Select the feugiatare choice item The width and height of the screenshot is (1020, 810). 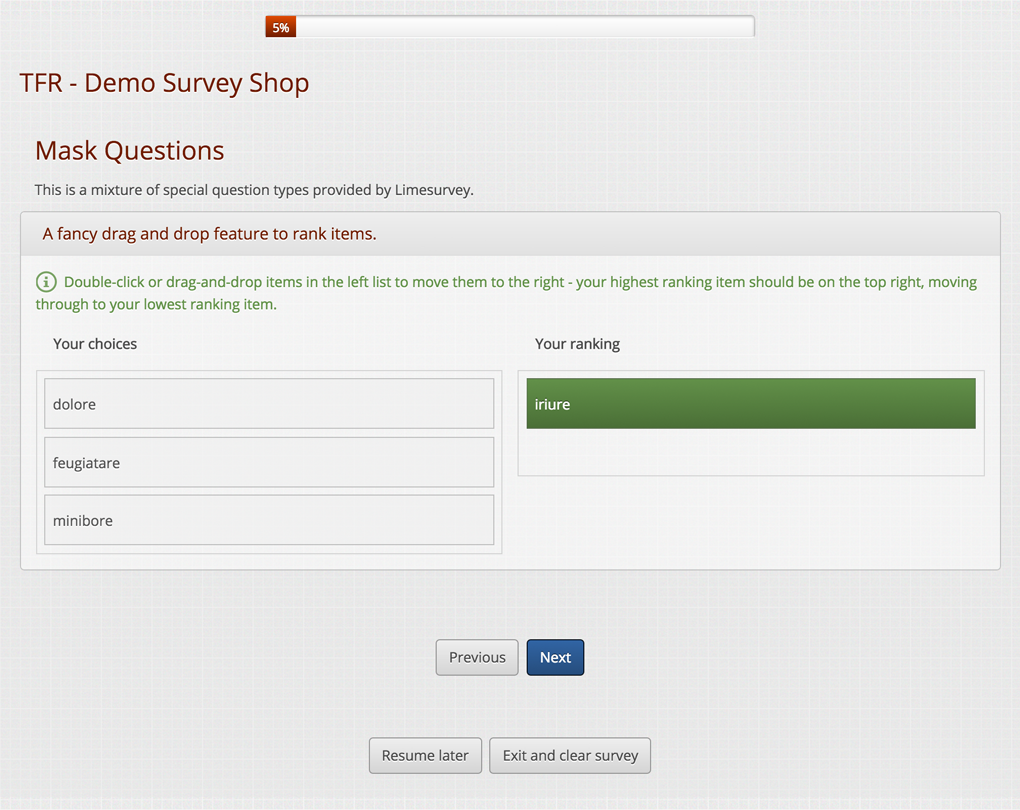[269, 462]
